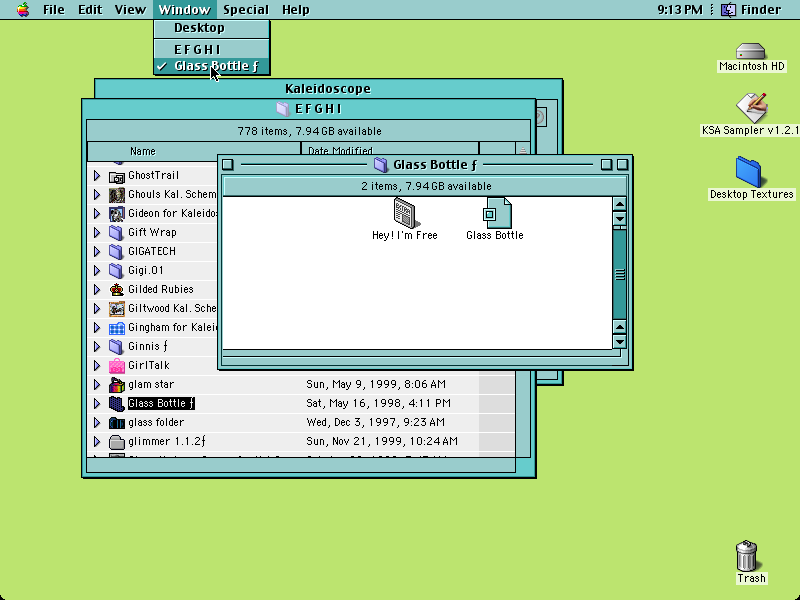800x600 pixels.
Task: Expand the Gift Wrap folder triangle
Action: 97,233
